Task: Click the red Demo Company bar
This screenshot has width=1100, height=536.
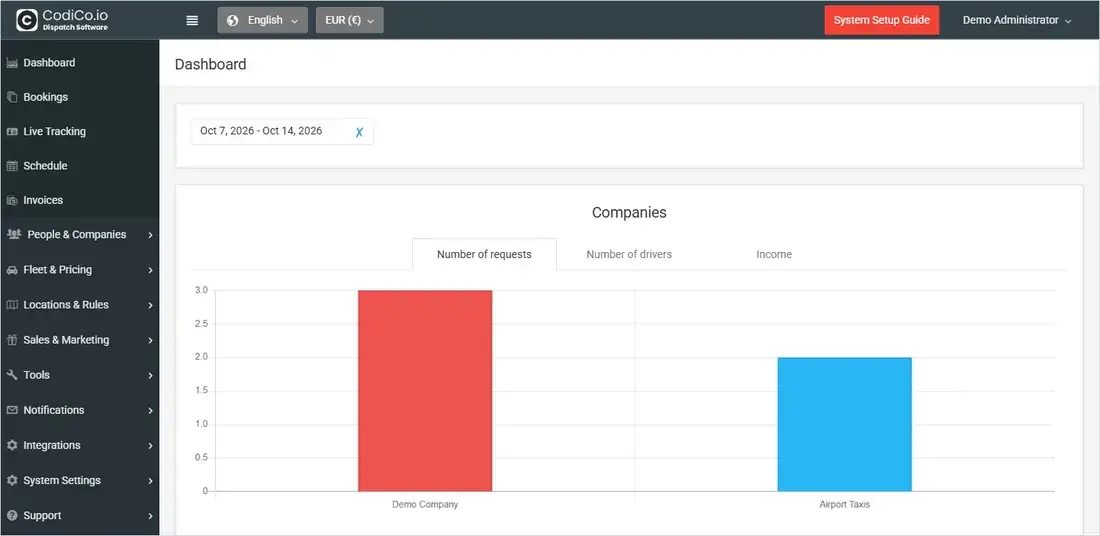Action: (x=425, y=391)
